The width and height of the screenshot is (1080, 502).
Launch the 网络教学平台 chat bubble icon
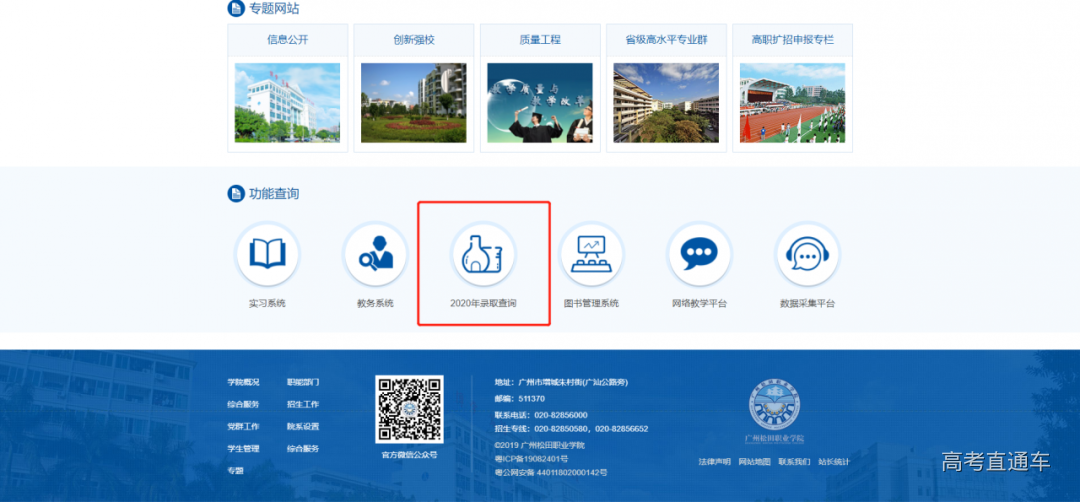[x=699, y=254]
